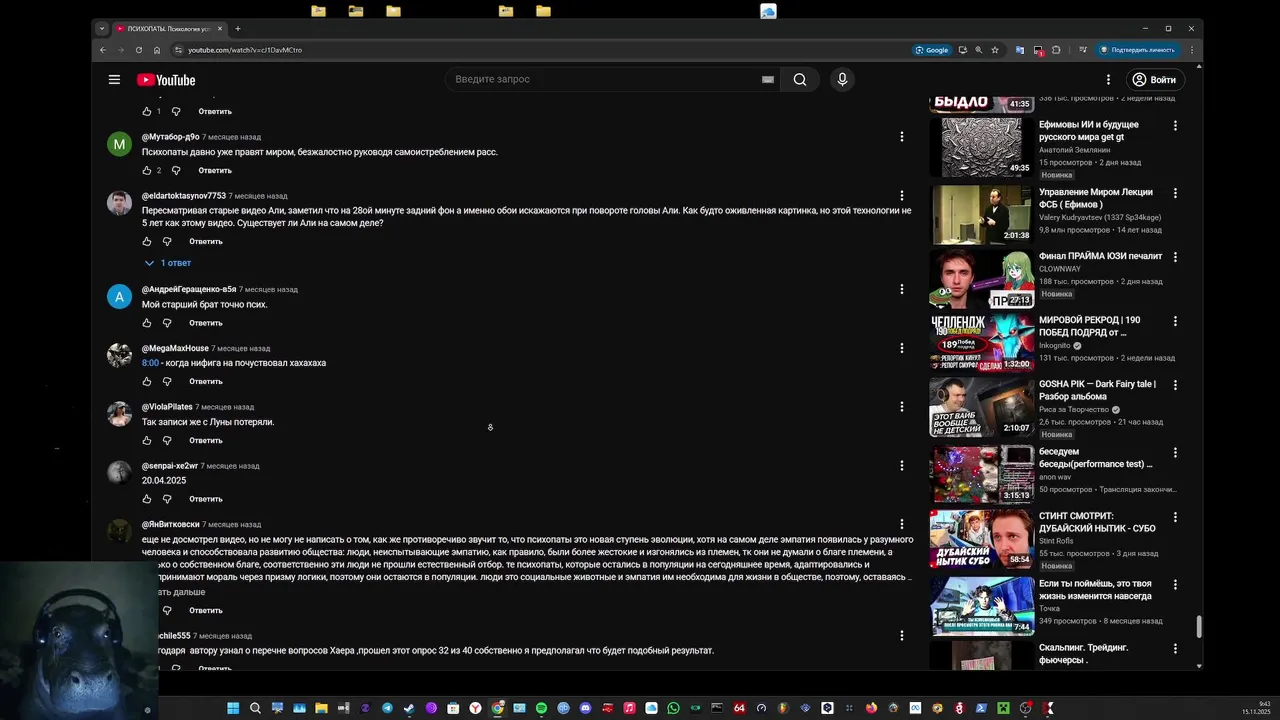Bookmark this page with the star icon
This screenshot has width=1280, height=720.
pyautogui.click(x=995, y=50)
